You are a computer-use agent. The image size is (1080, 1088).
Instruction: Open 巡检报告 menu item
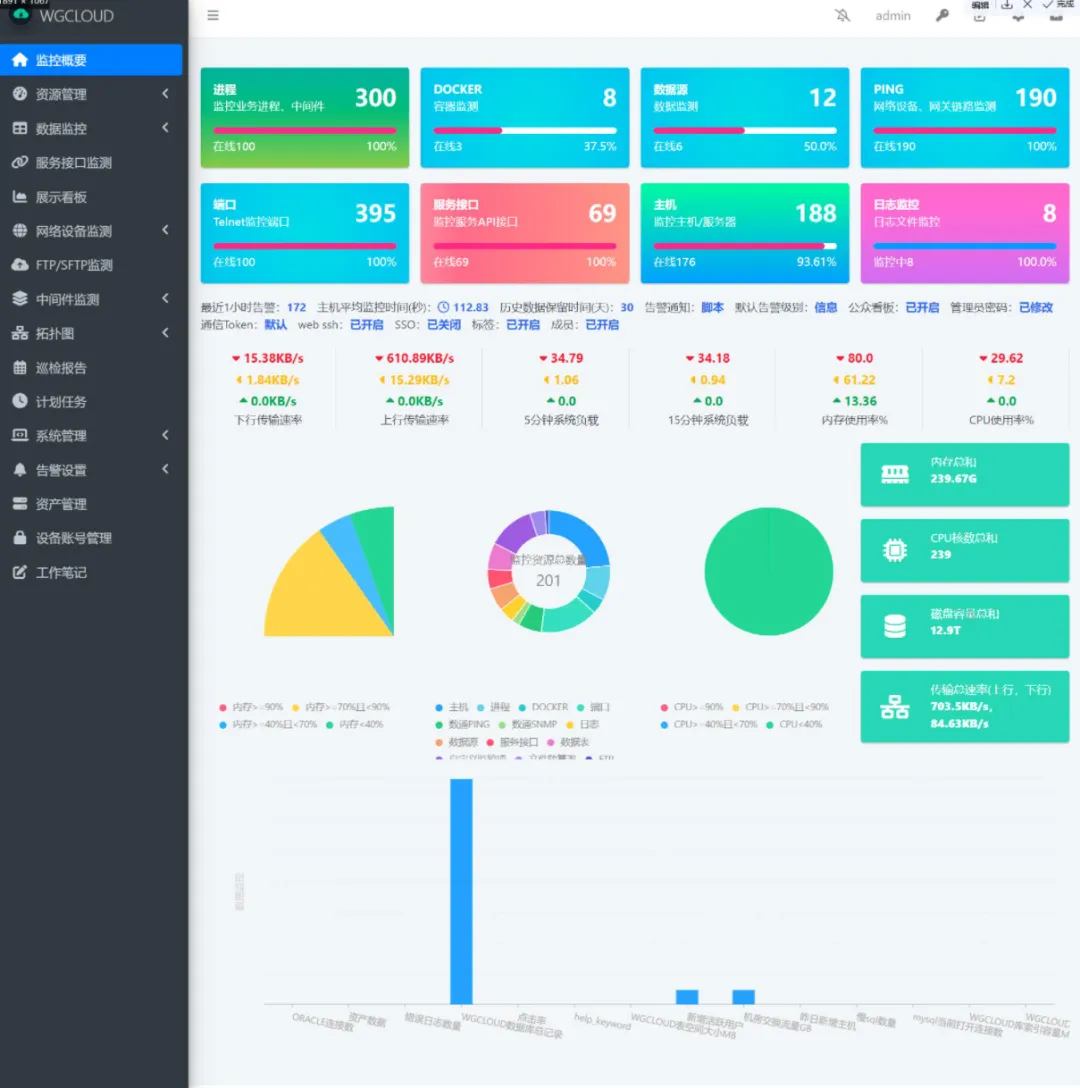pyautogui.click(x=91, y=368)
